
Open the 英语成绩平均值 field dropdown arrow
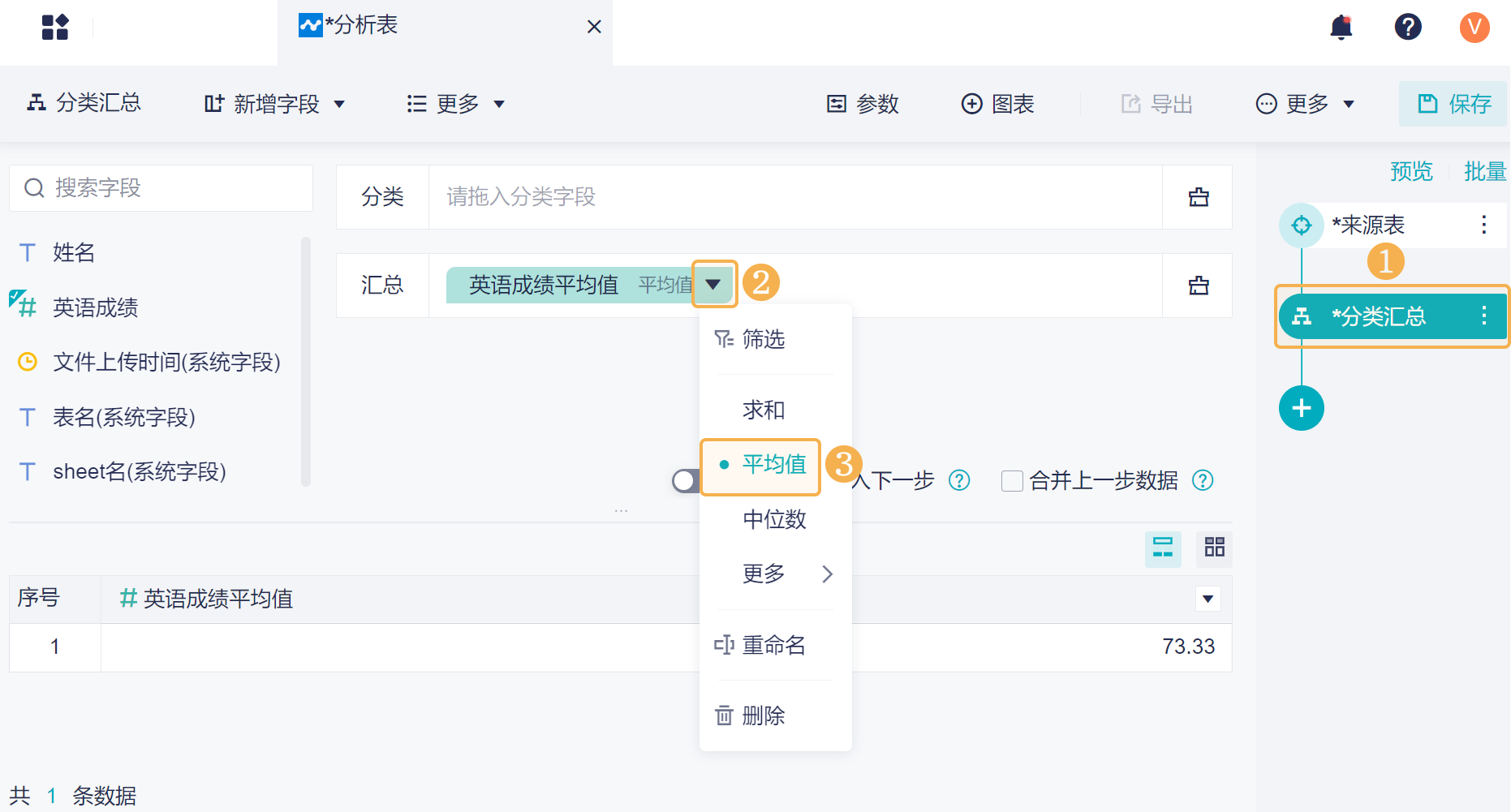713,284
